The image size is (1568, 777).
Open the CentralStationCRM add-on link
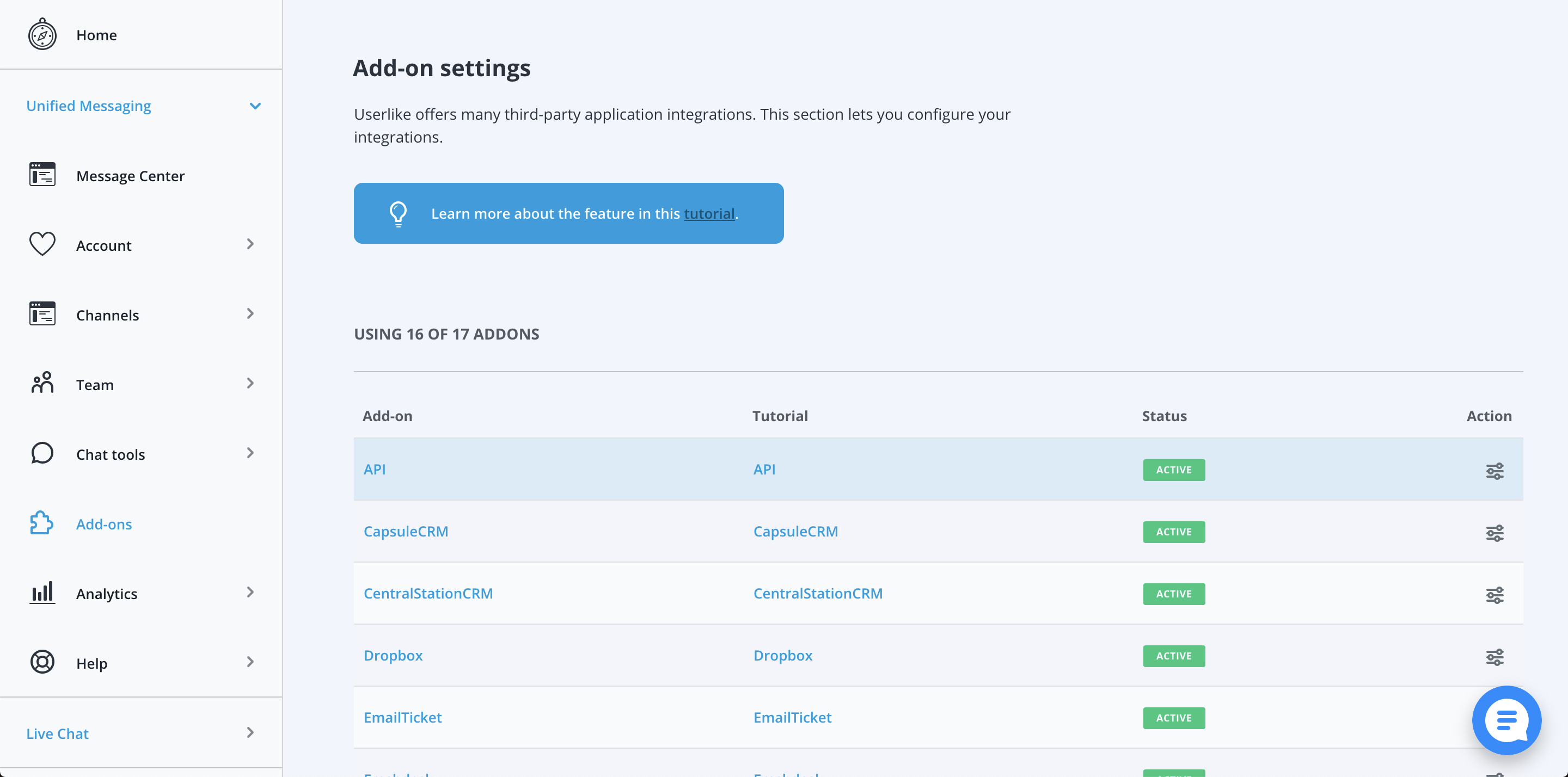[428, 593]
